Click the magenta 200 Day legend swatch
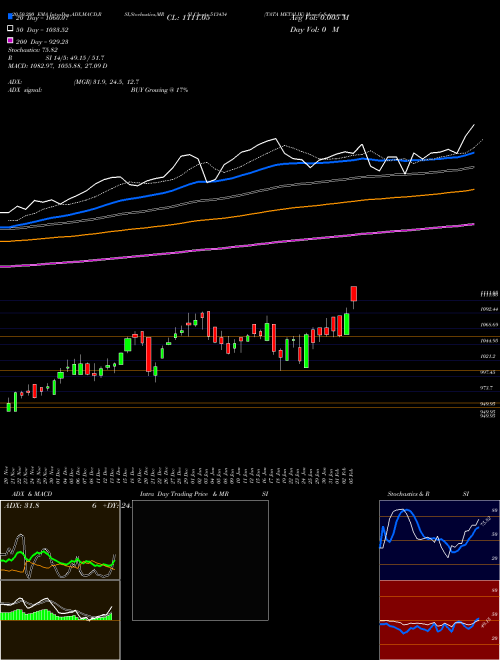Image resolution: width=500 pixels, height=660 pixels. pos(10,40)
